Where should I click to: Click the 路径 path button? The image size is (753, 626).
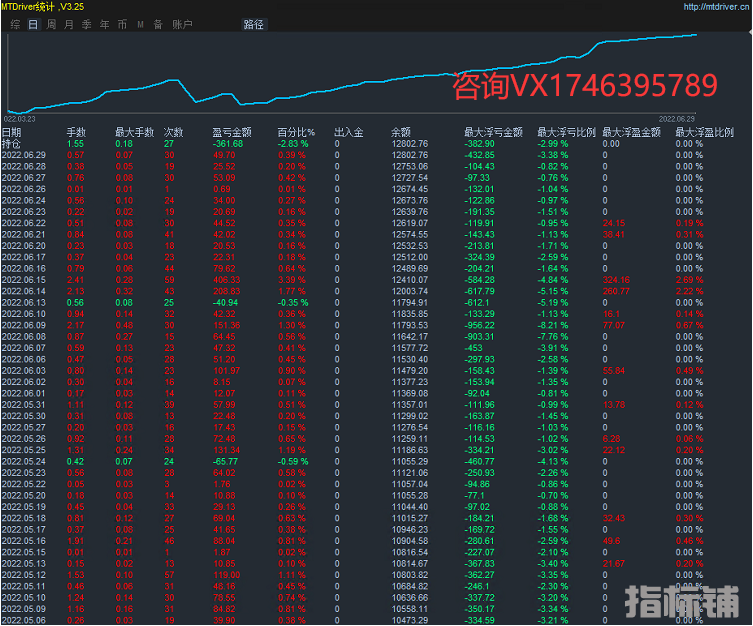254,23
